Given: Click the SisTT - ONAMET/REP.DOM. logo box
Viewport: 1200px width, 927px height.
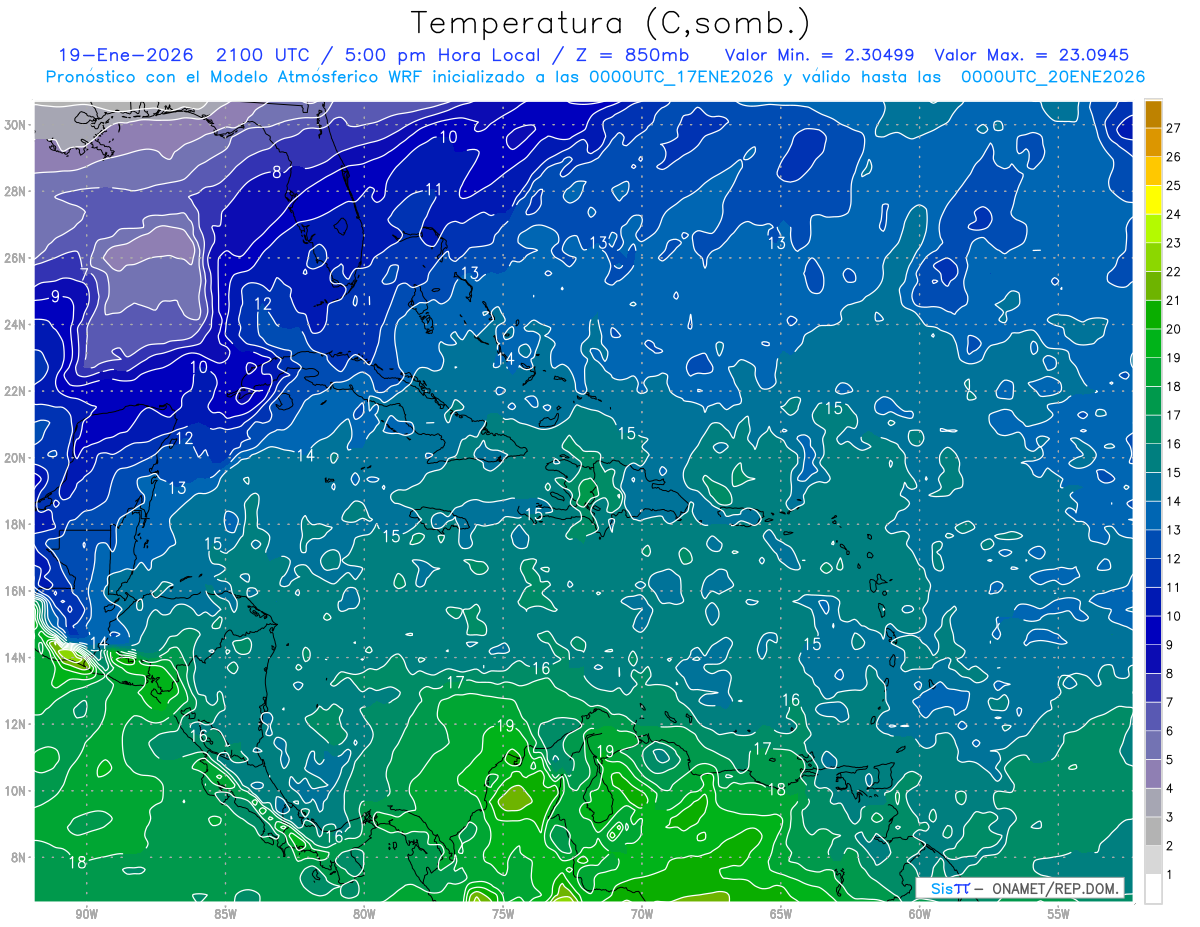Looking at the screenshot, I should [1021, 888].
